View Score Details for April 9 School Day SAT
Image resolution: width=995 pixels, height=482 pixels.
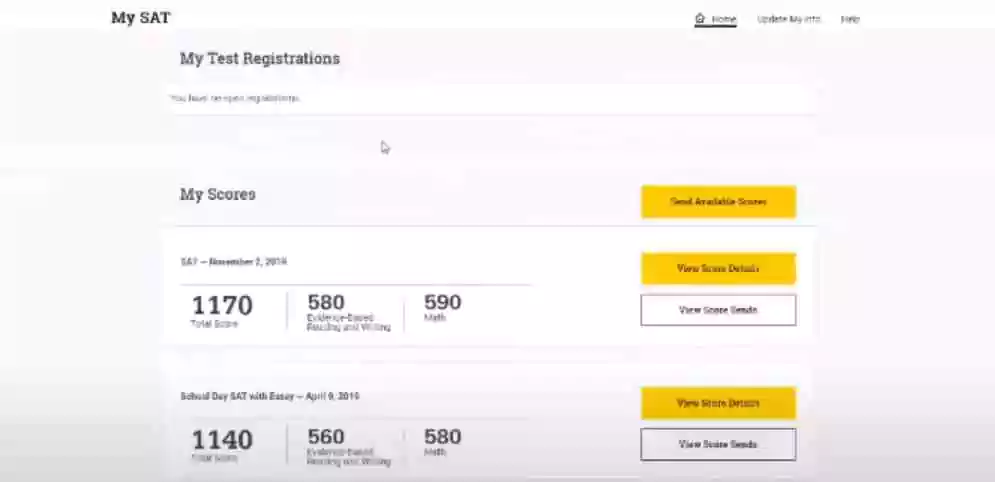tap(718, 403)
